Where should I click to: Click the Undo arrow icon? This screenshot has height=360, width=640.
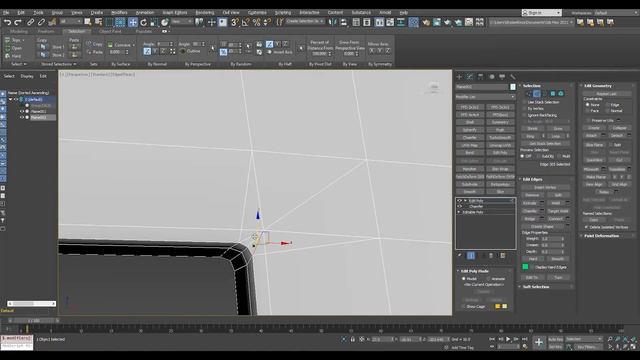pyautogui.click(x=7, y=22)
